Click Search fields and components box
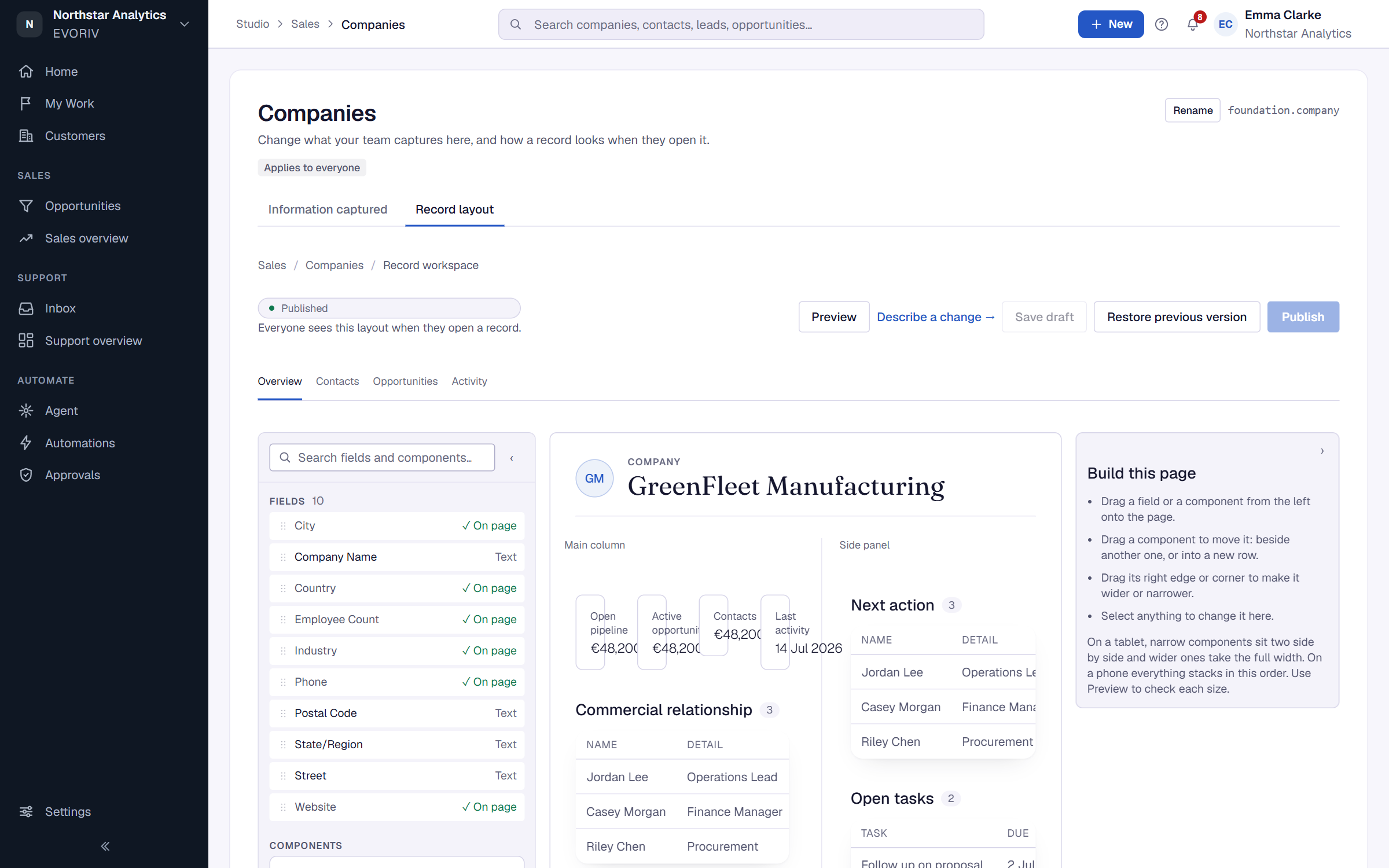 point(382,458)
